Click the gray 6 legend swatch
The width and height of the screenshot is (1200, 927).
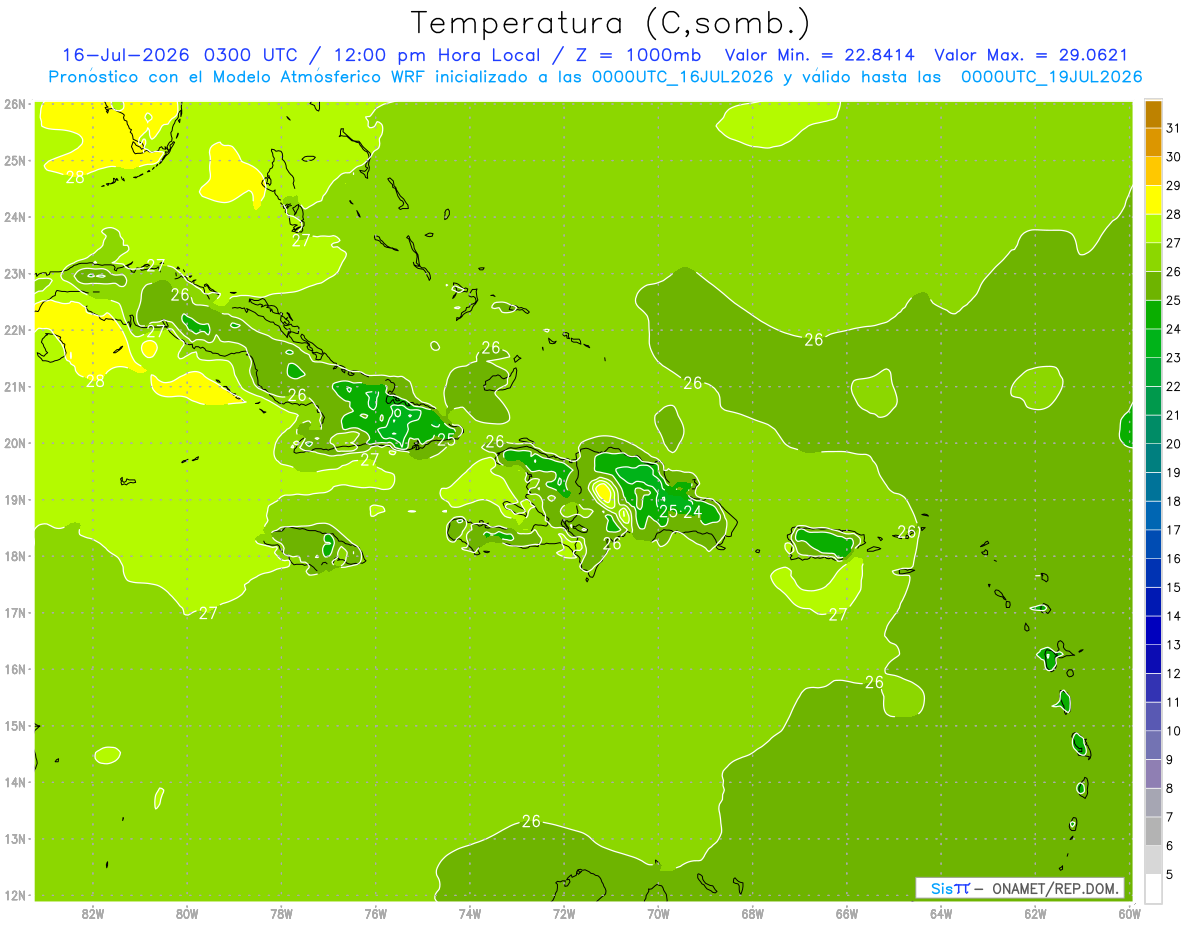point(1153,831)
